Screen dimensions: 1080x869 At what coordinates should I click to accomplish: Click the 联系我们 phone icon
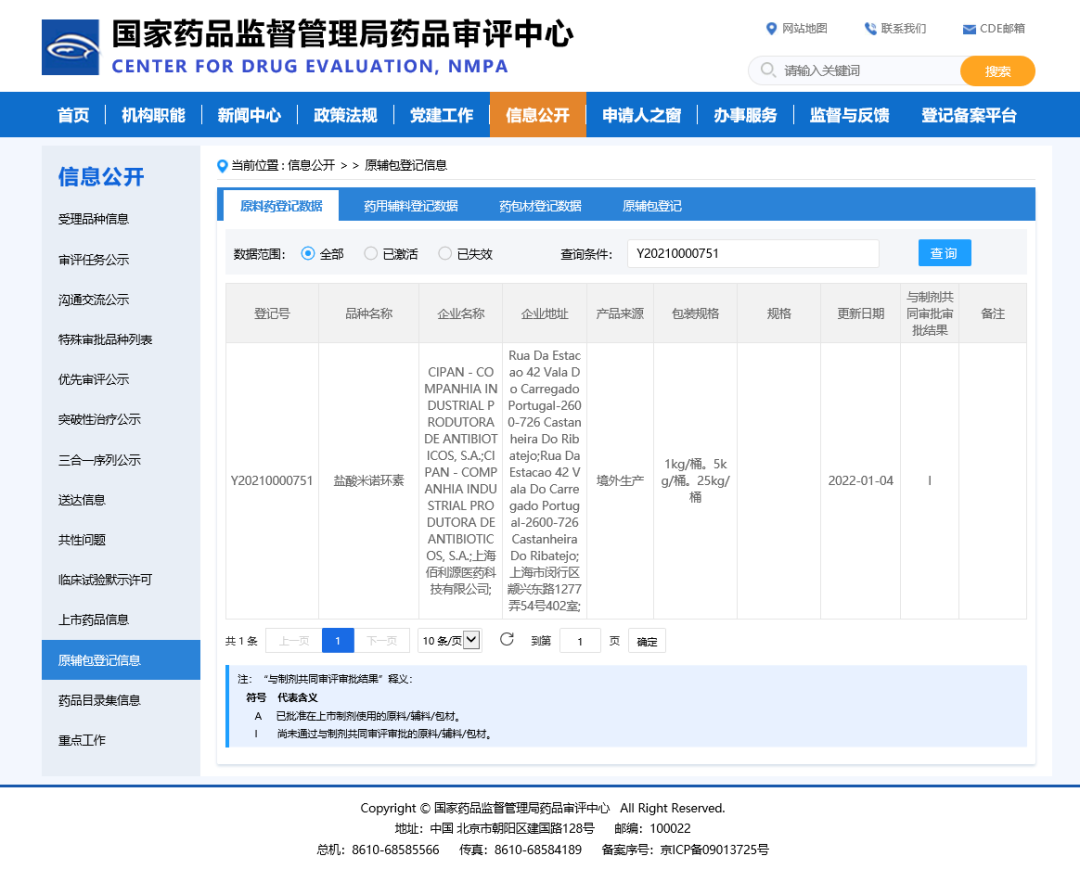[870, 29]
